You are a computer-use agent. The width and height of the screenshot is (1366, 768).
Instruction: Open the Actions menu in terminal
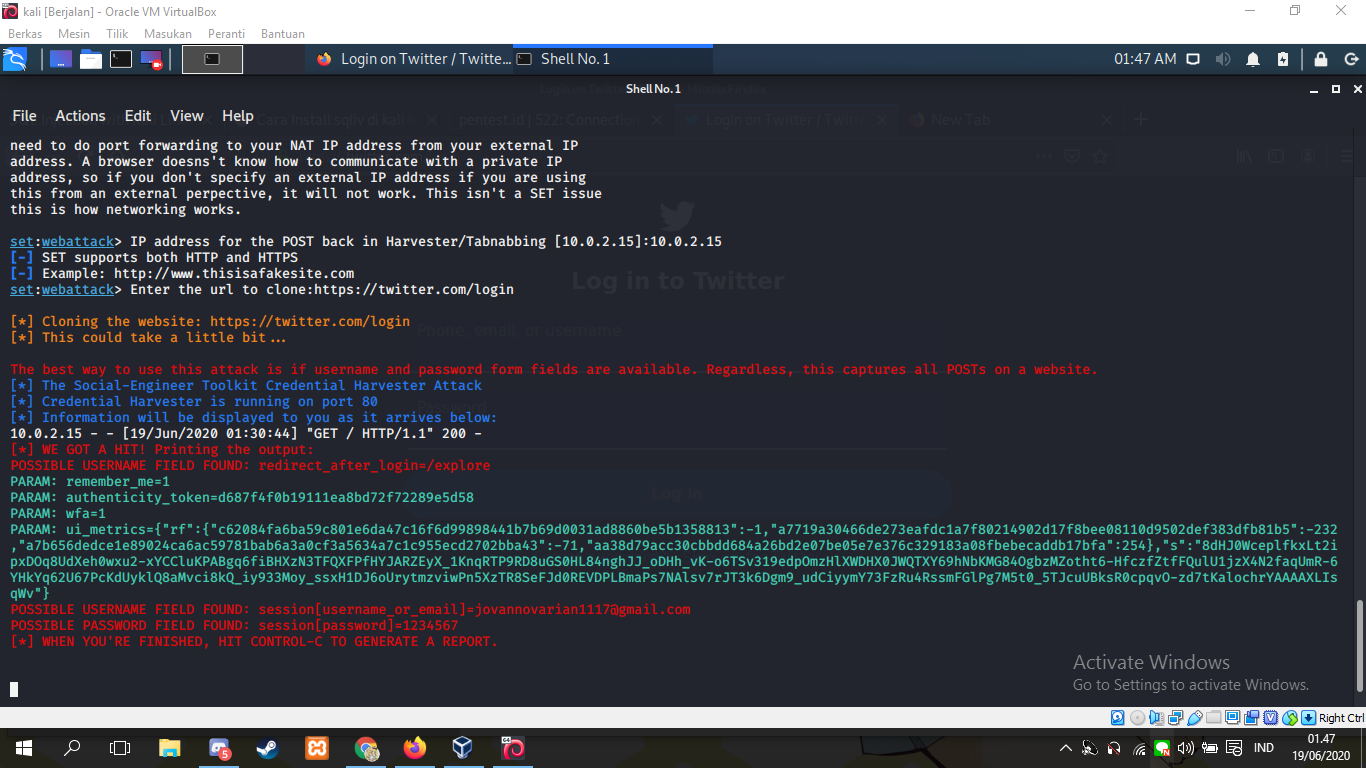coord(80,116)
